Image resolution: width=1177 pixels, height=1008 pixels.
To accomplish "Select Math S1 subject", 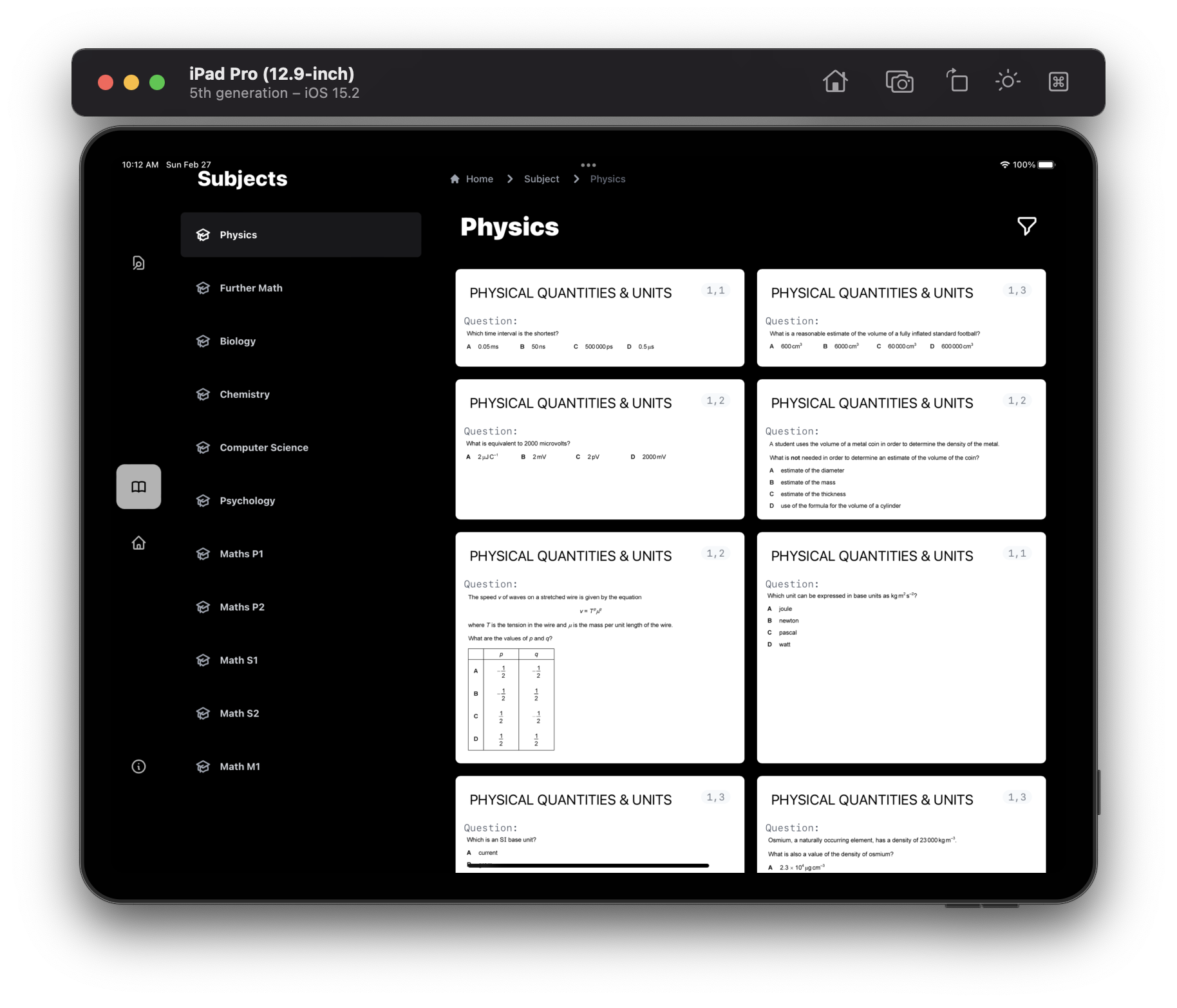I will [301, 660].
